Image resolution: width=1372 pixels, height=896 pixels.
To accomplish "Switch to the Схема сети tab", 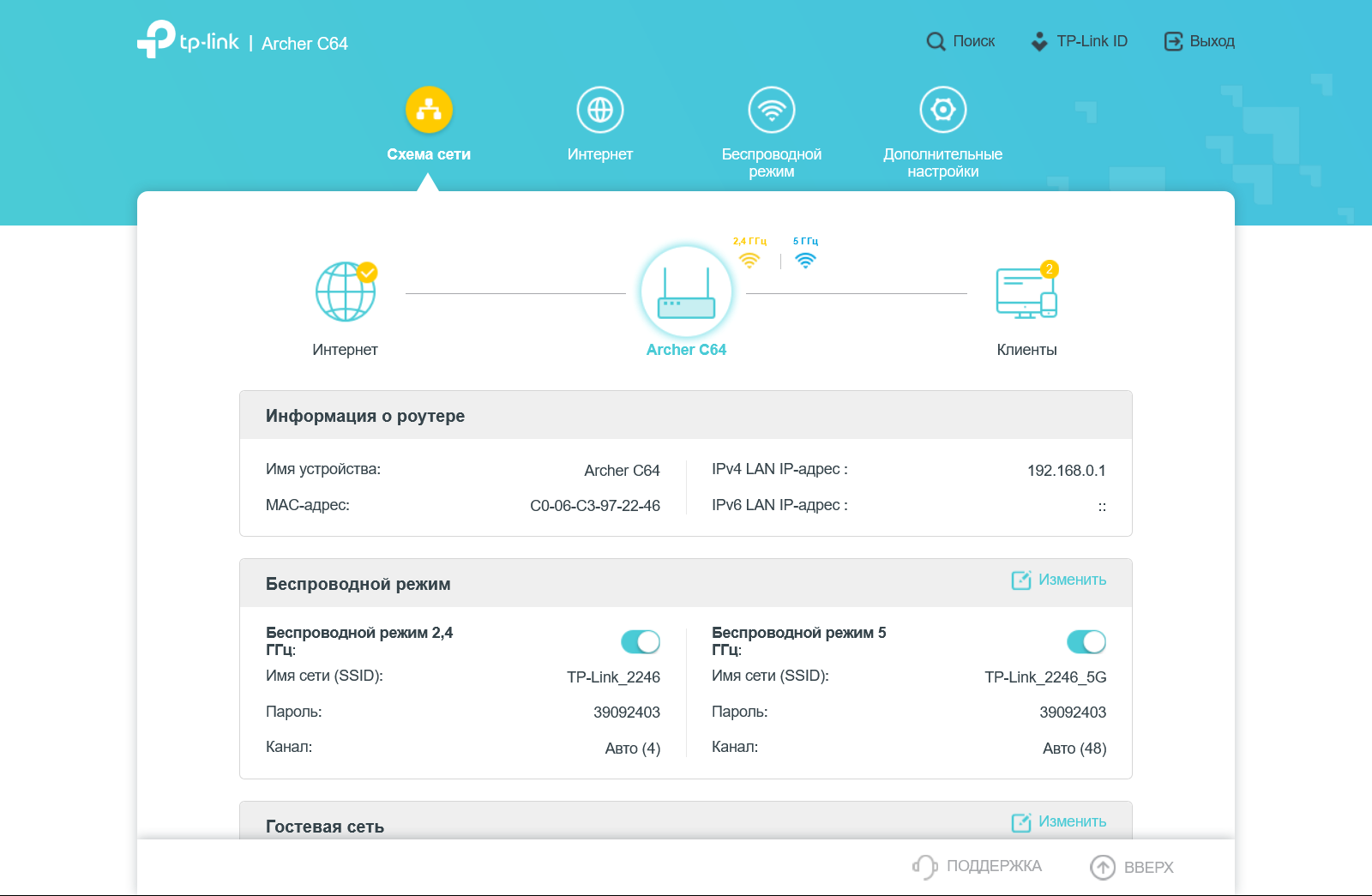I will (429, 154).
